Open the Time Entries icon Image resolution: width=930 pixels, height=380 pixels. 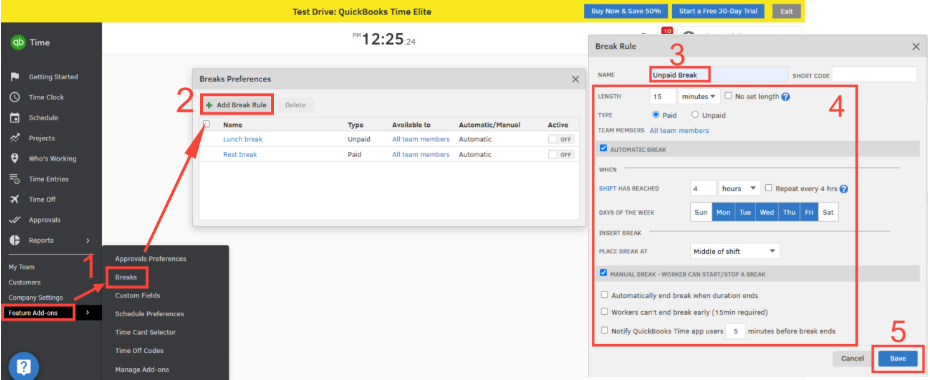15,179
